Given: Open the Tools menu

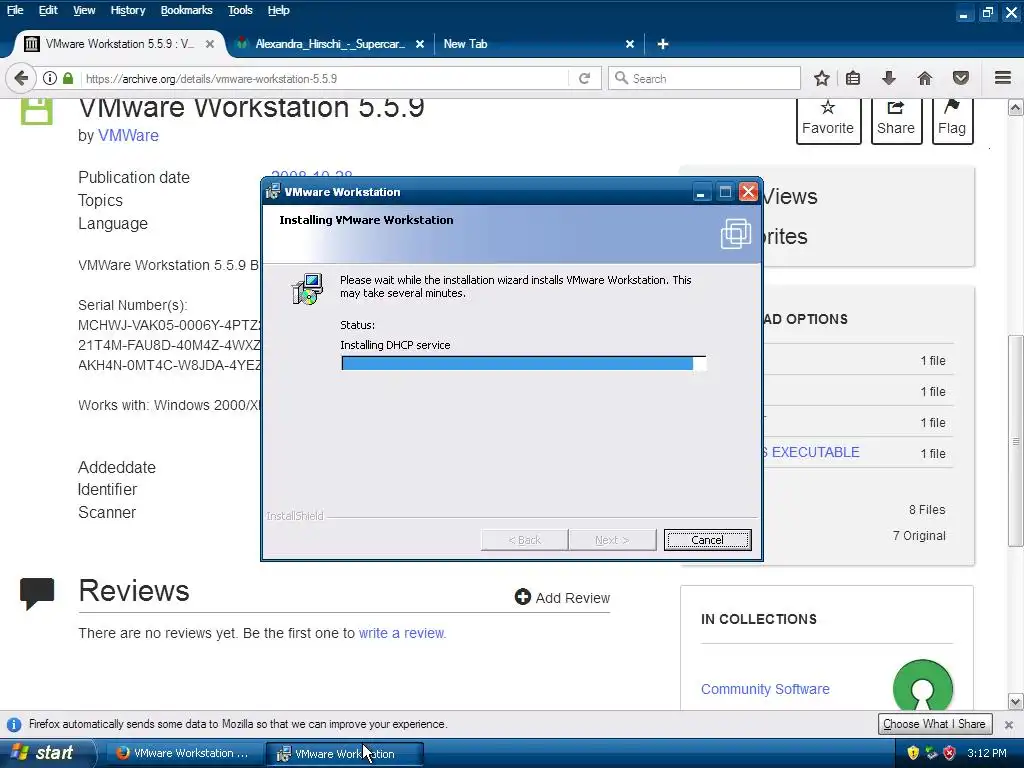Looking at the screenshot, I should click(x=240, y=10).
